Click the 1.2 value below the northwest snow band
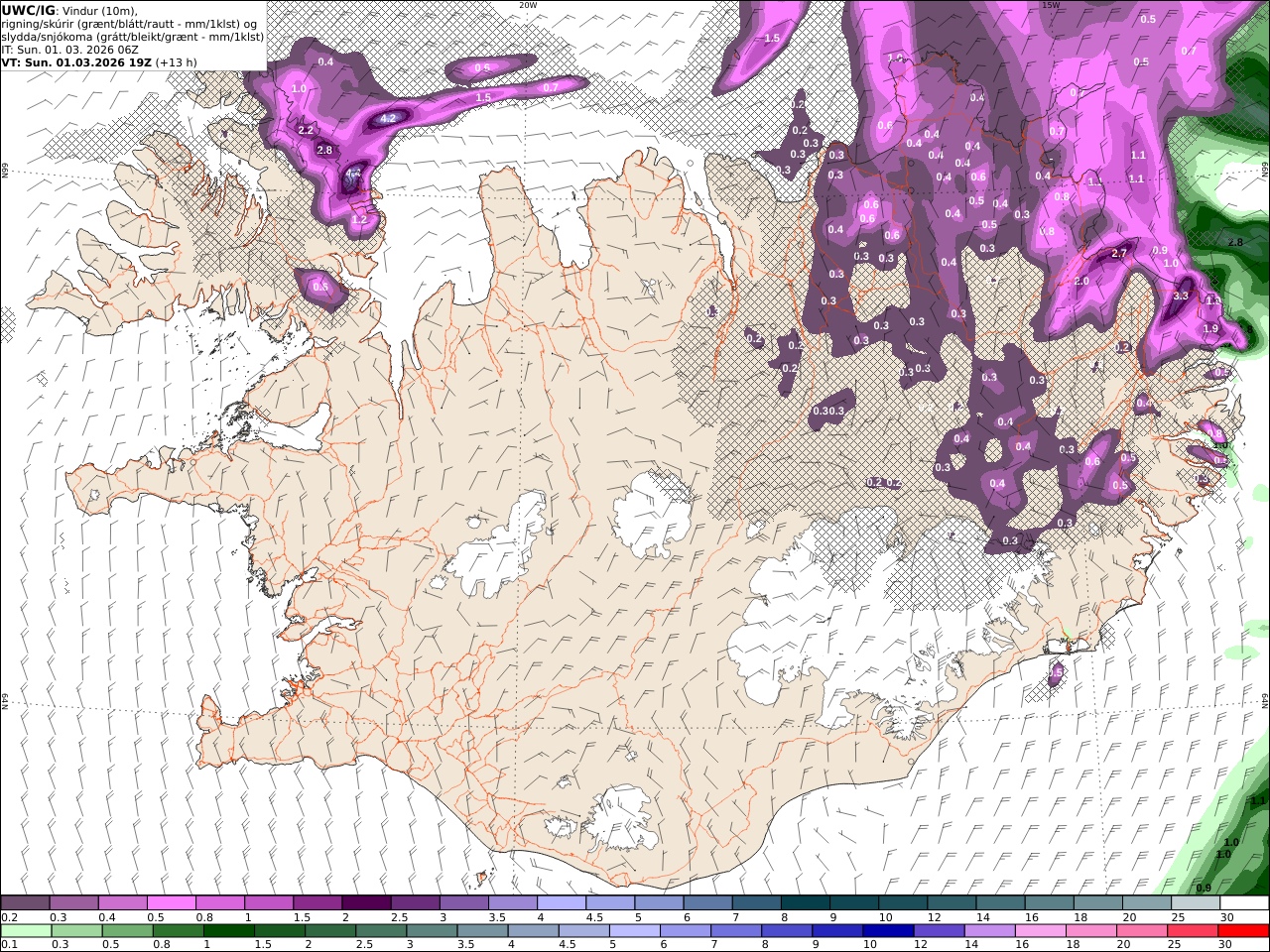This screenshot has height=952, width=1270. [x=359, y=219]
